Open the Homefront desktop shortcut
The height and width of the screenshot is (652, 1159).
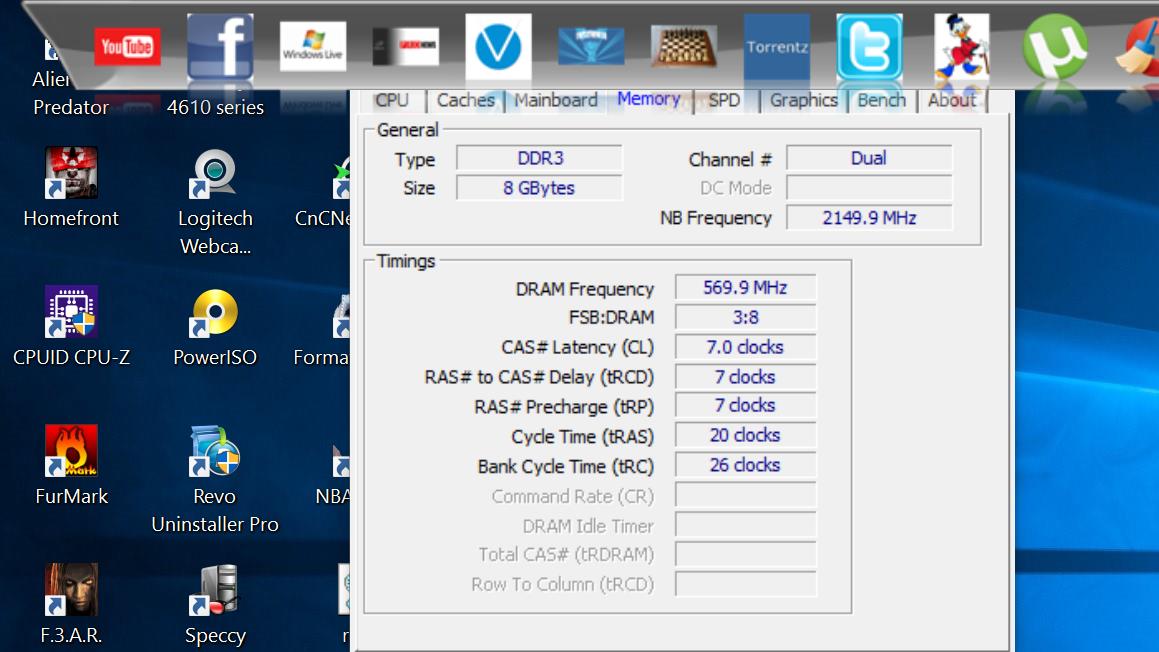pos(71,188)
